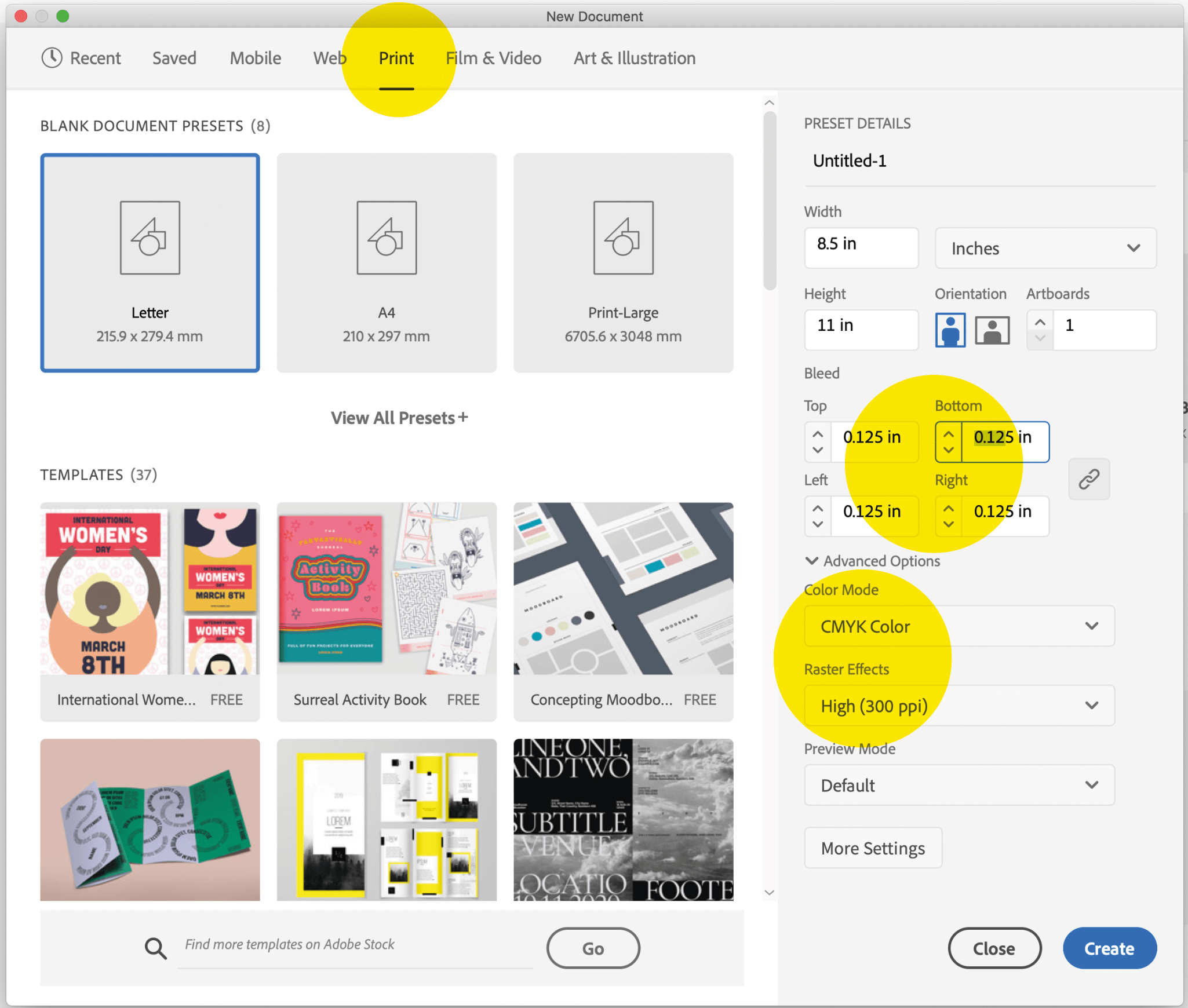The image size is (1188, 1008).
Task: Switch to the Art & Illustration tab
Action: click(634, 58)
